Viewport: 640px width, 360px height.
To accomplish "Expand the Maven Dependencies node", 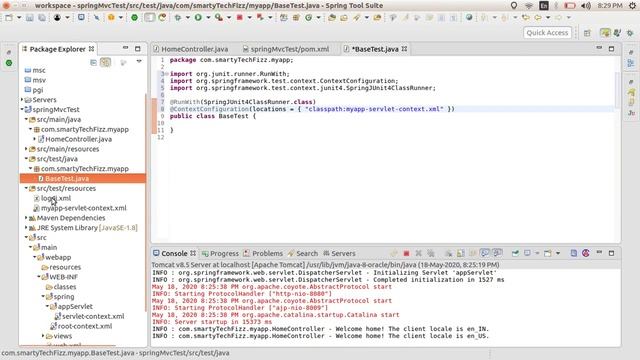I will [x=26, y=218].
